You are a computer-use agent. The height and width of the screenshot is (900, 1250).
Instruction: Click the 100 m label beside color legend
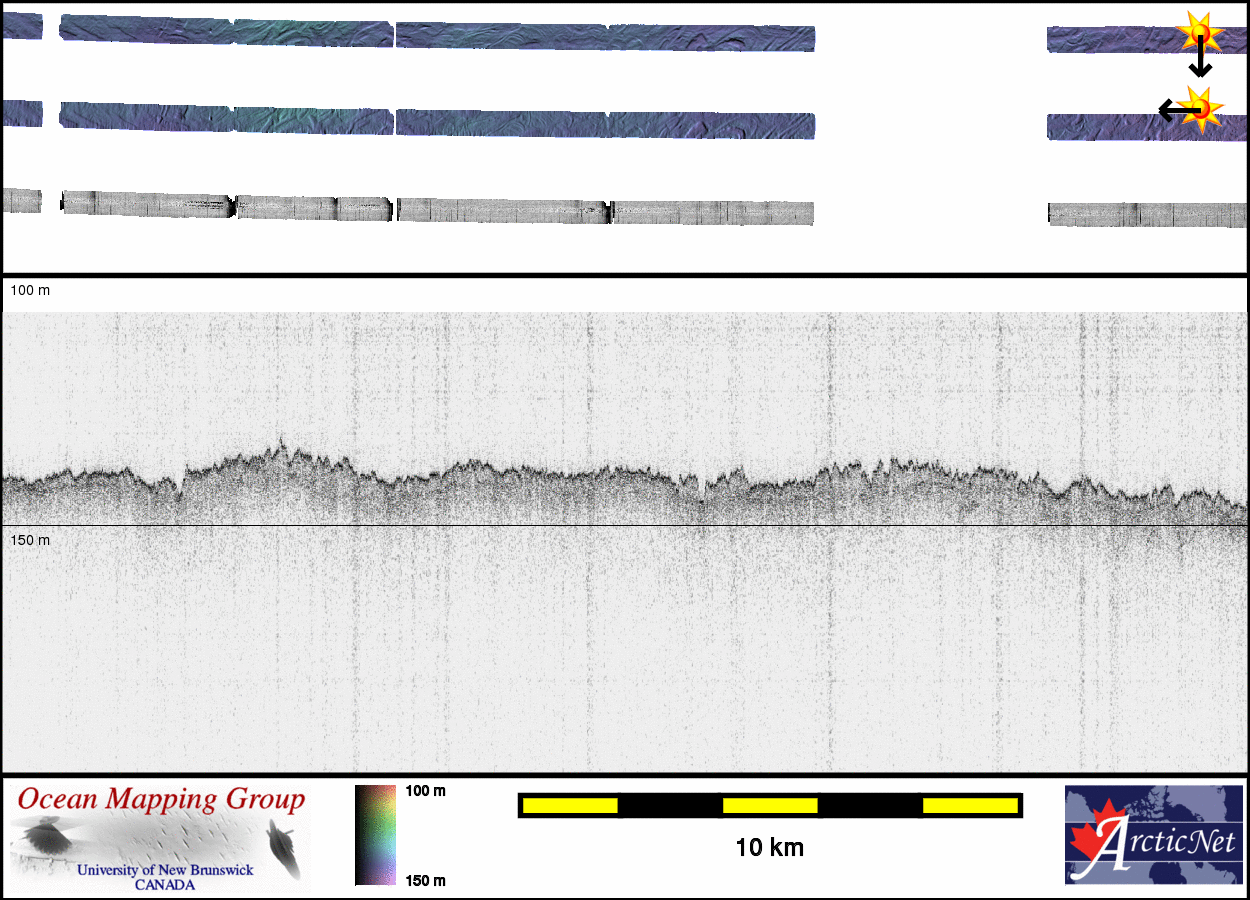[x=425, y=791]
